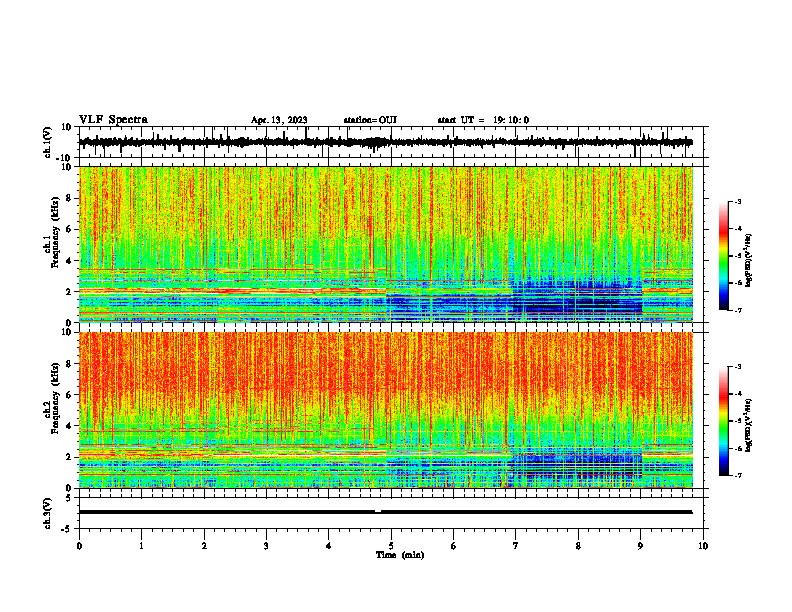
Task: Click the "4" kHz tick on ch.2 axis
Action: [x=70, y=426]
